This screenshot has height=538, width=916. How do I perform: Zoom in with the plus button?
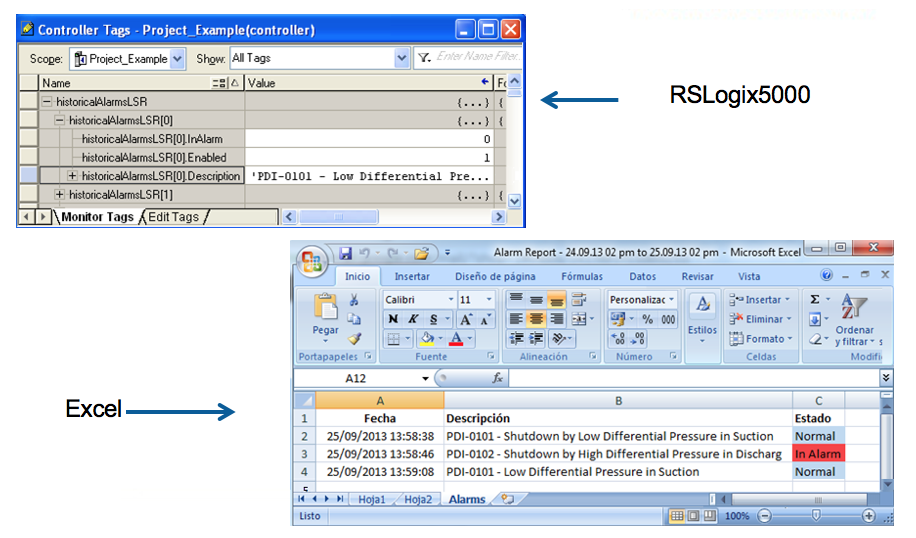tap(869, 516)
